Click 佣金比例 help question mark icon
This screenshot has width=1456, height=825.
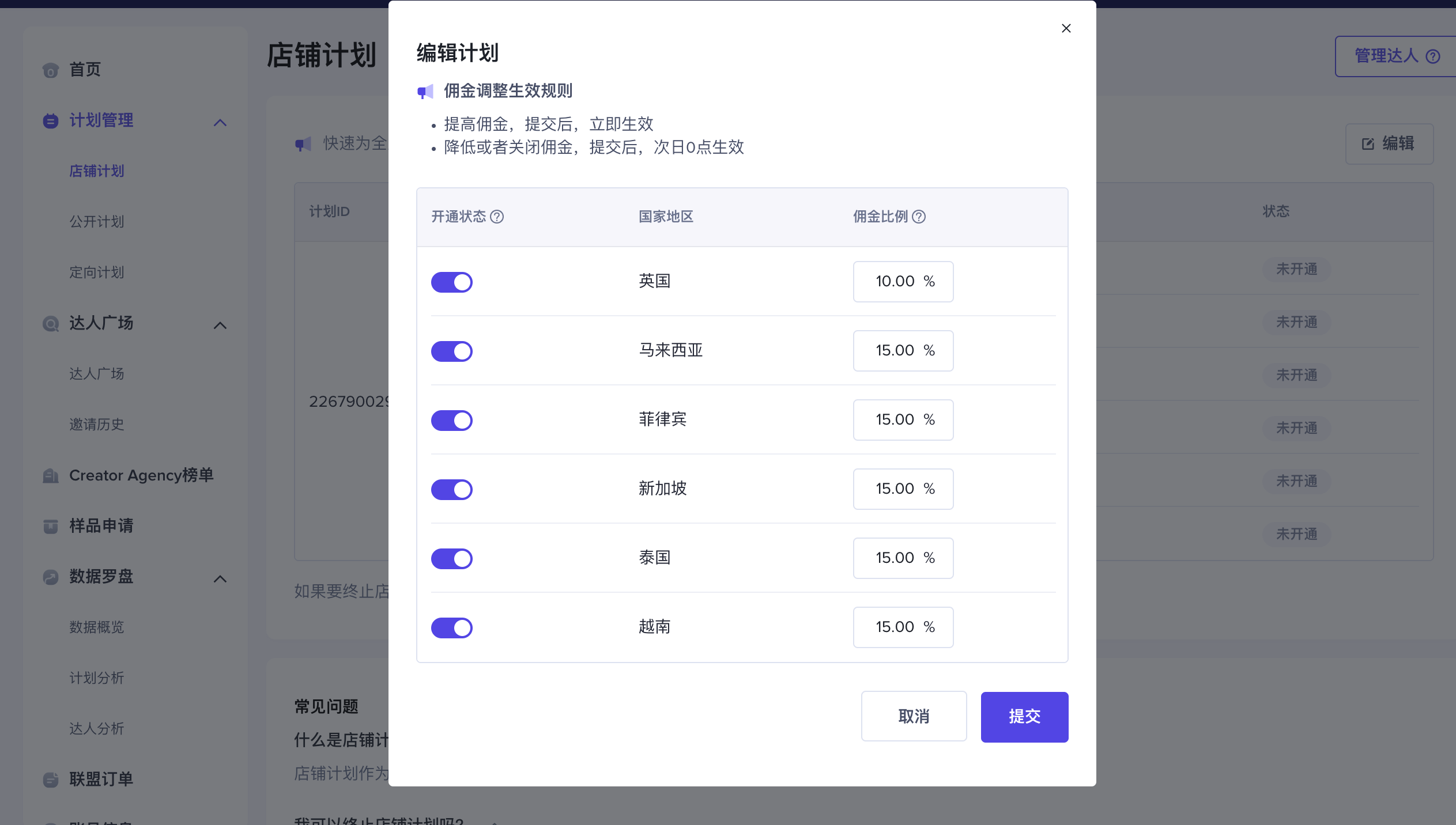[x=922, y=216]
